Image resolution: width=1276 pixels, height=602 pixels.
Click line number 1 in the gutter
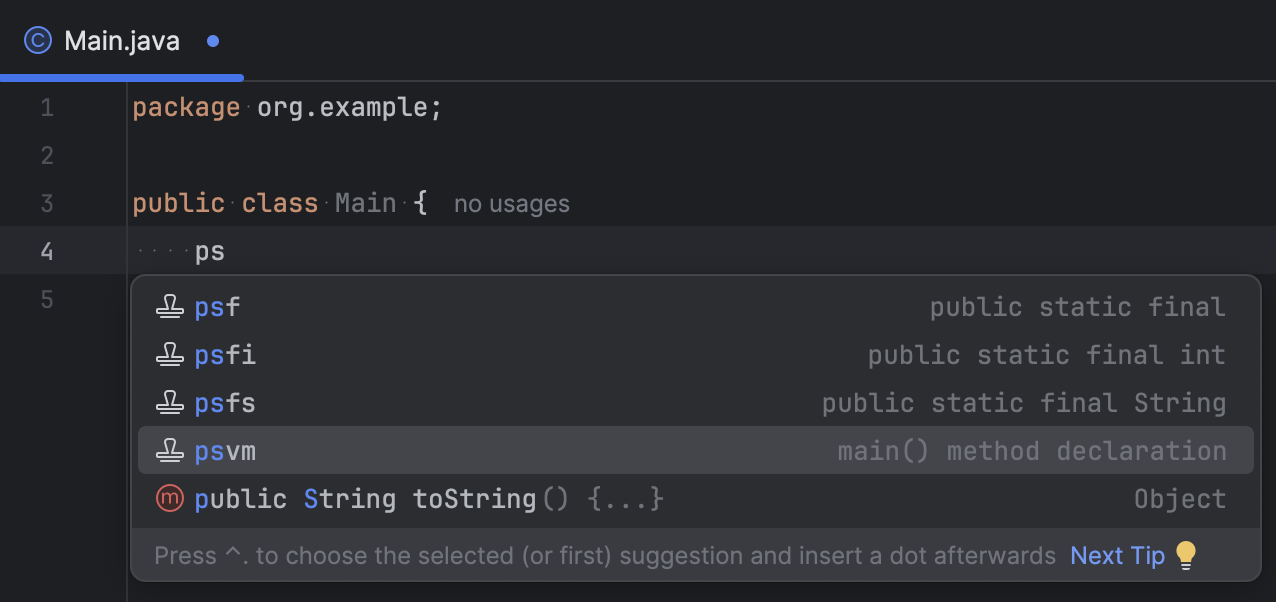point(46,107)
